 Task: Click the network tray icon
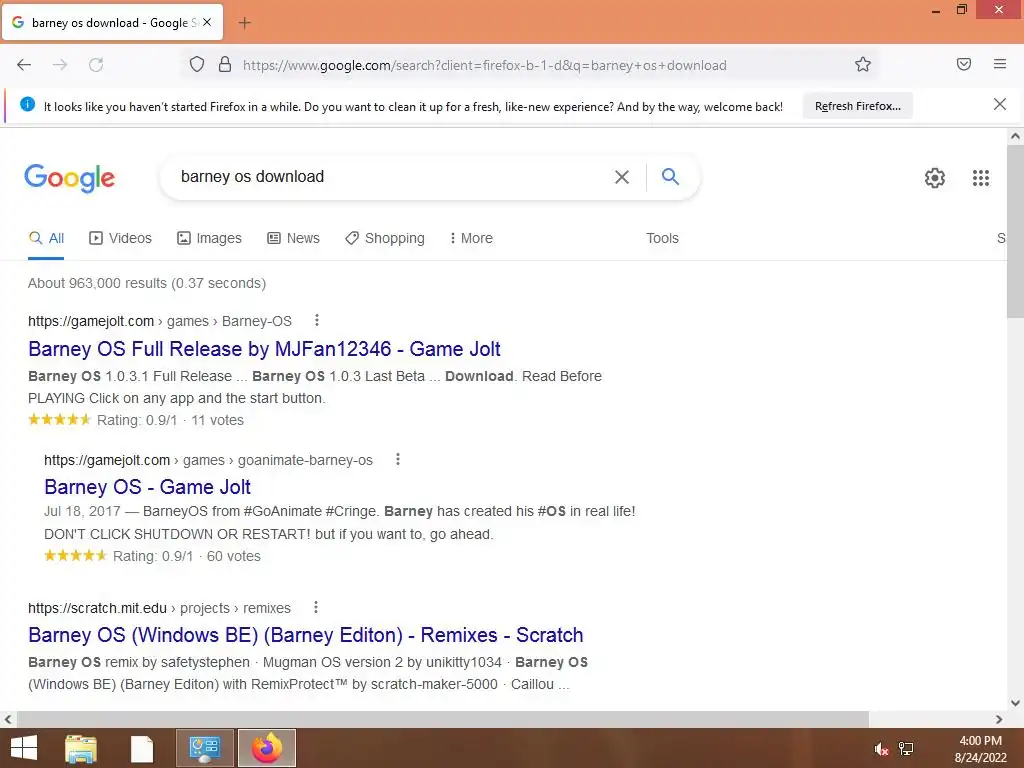[906, 749]
